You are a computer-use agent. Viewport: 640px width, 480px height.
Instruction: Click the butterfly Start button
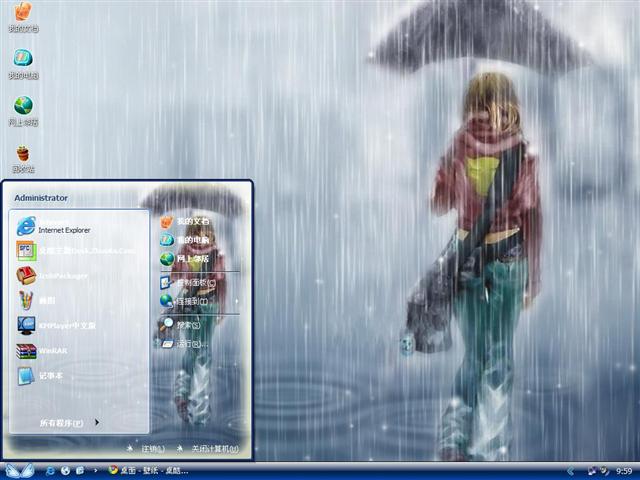point(19,471)
